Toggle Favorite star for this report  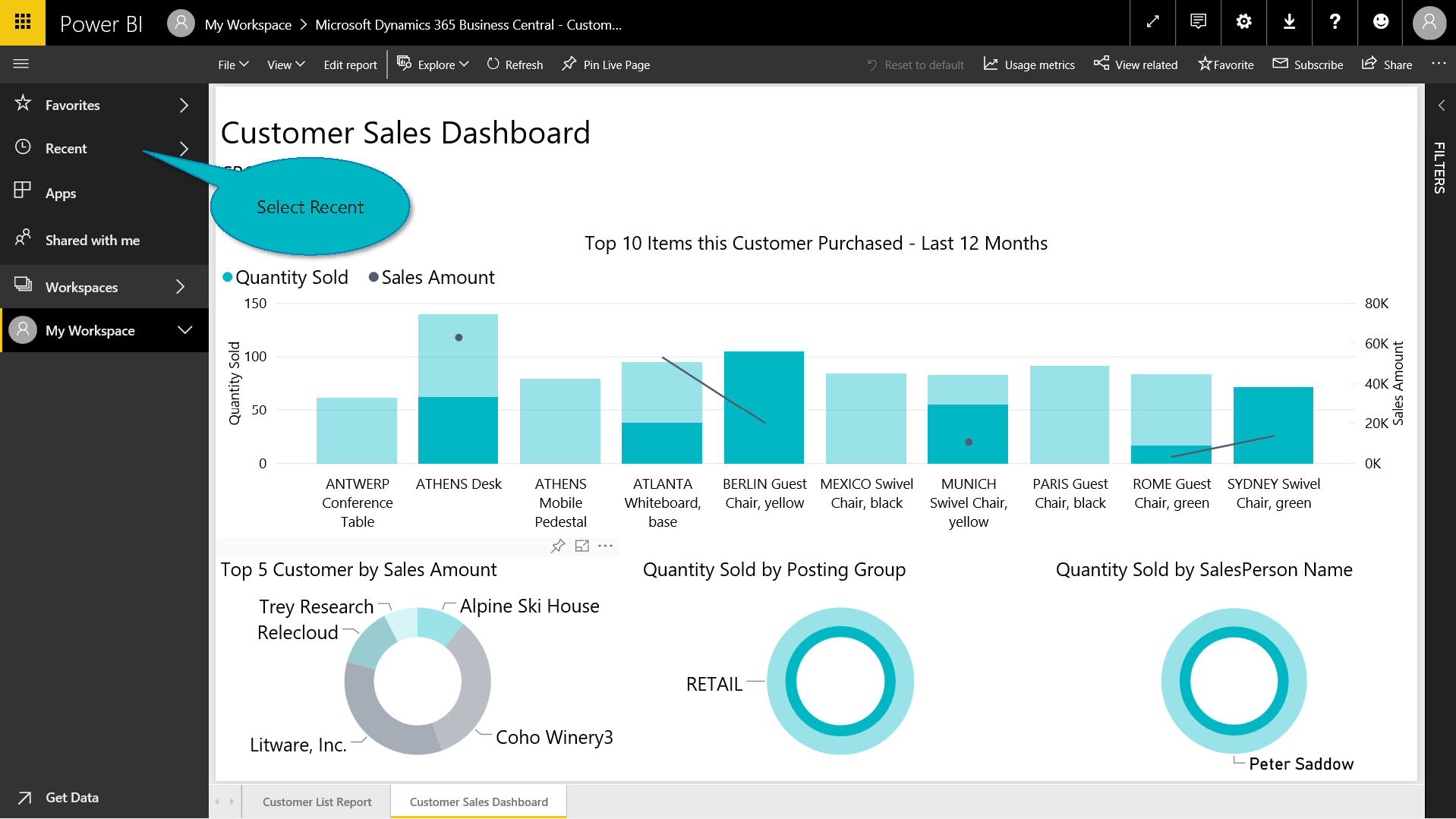coord(1225,65)
